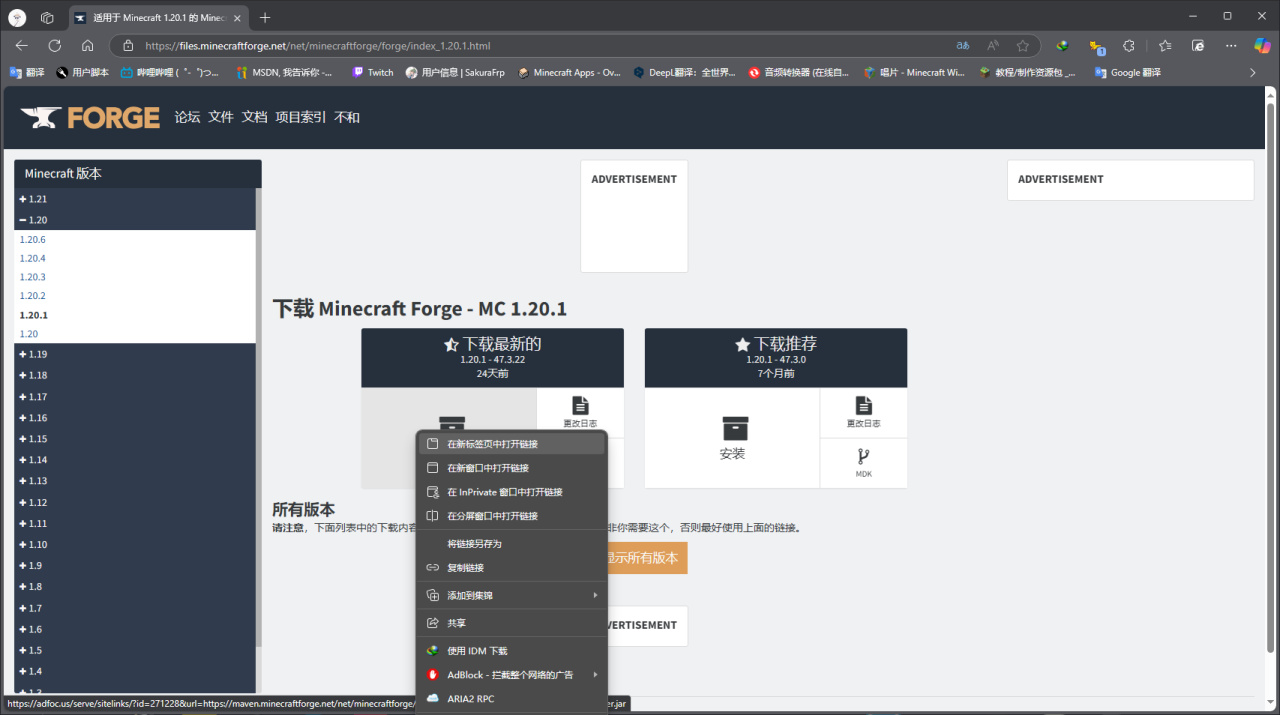Open the IE mode tab icon
The height and width of the screenshot is (715, 1280).
(1198, 46)
